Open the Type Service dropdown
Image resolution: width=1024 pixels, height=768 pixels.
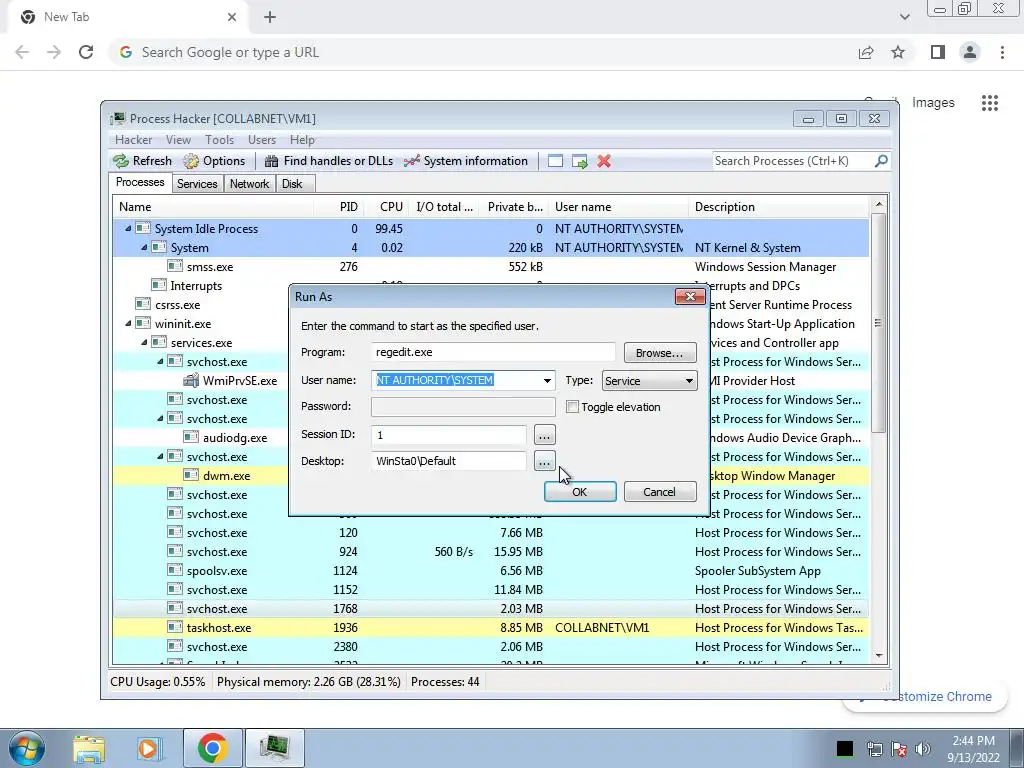tap(649, 381)
